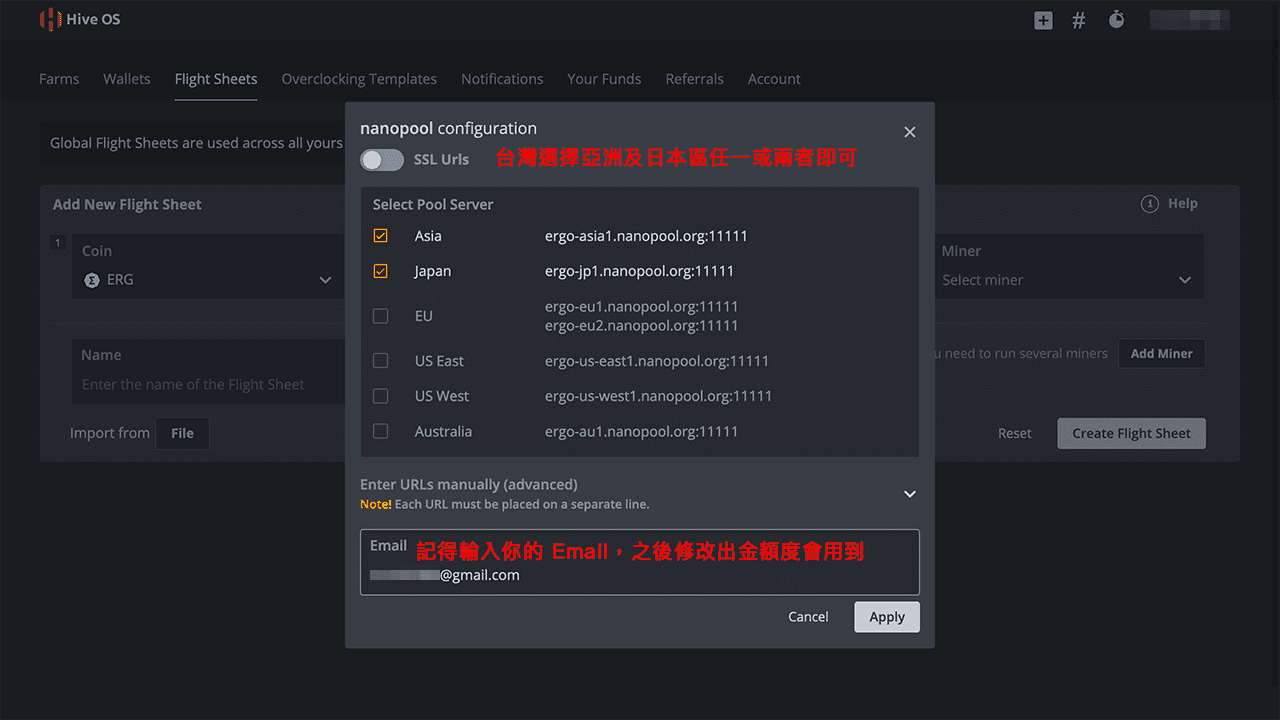Click the Help info icon
The width and height of the screenshot is (1280, 720).
(1150, 203)
